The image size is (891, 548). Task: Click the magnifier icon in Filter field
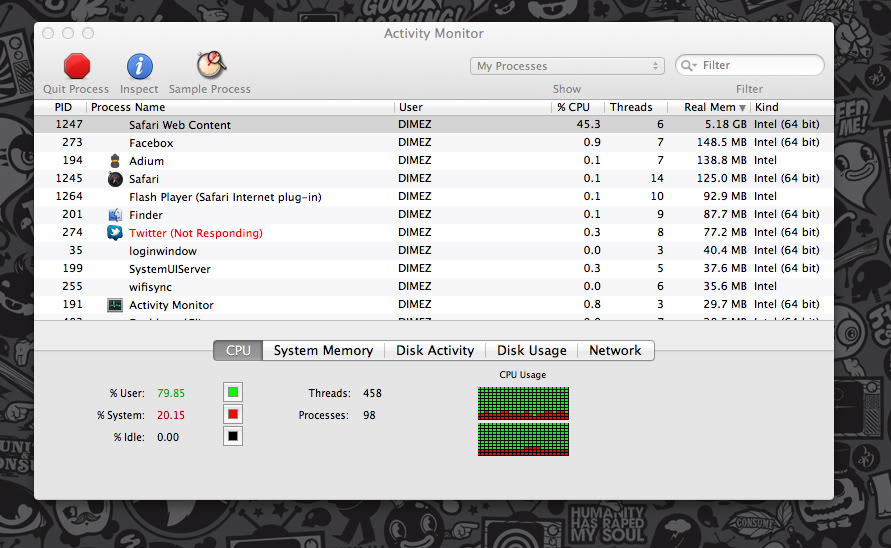(x=688, y=65)
